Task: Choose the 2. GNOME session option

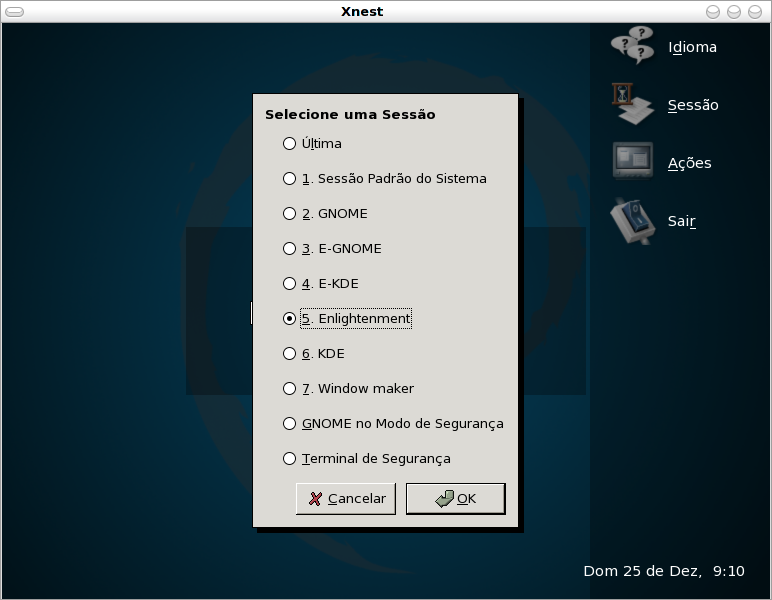Action: click(x=325, y=213)
